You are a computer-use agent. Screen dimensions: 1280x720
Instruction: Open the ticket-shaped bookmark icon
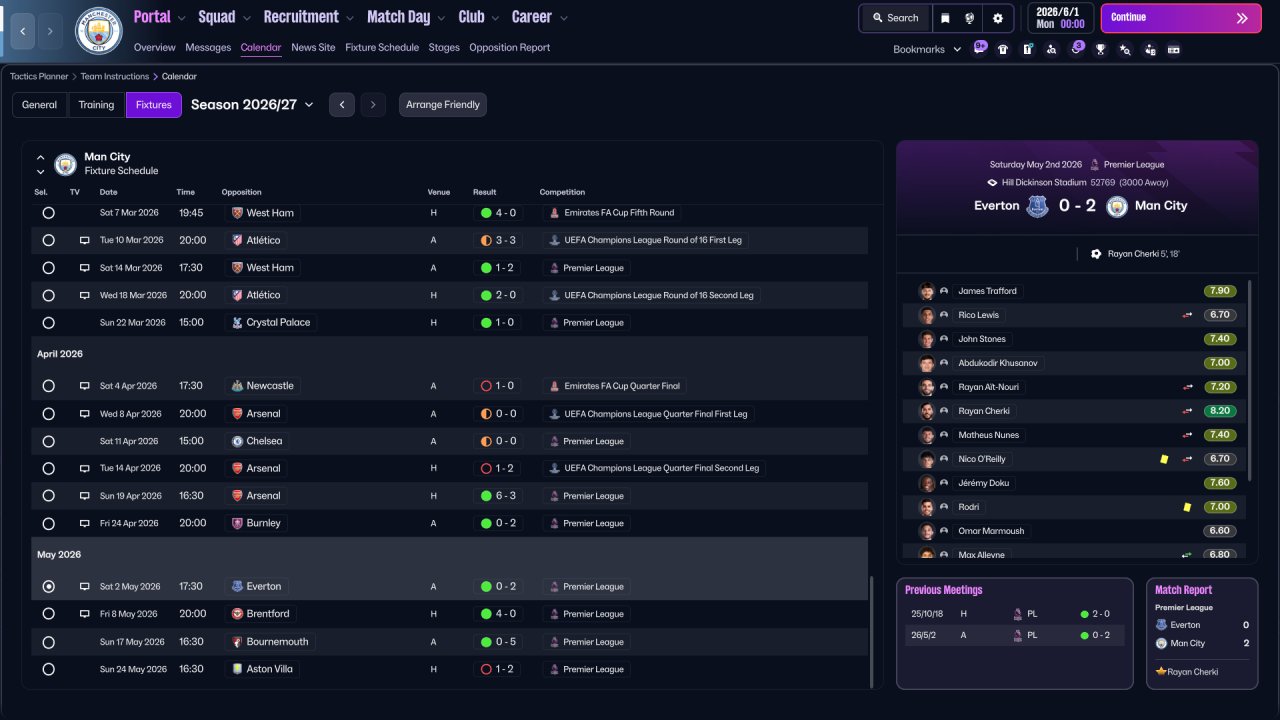point(1173,49)
